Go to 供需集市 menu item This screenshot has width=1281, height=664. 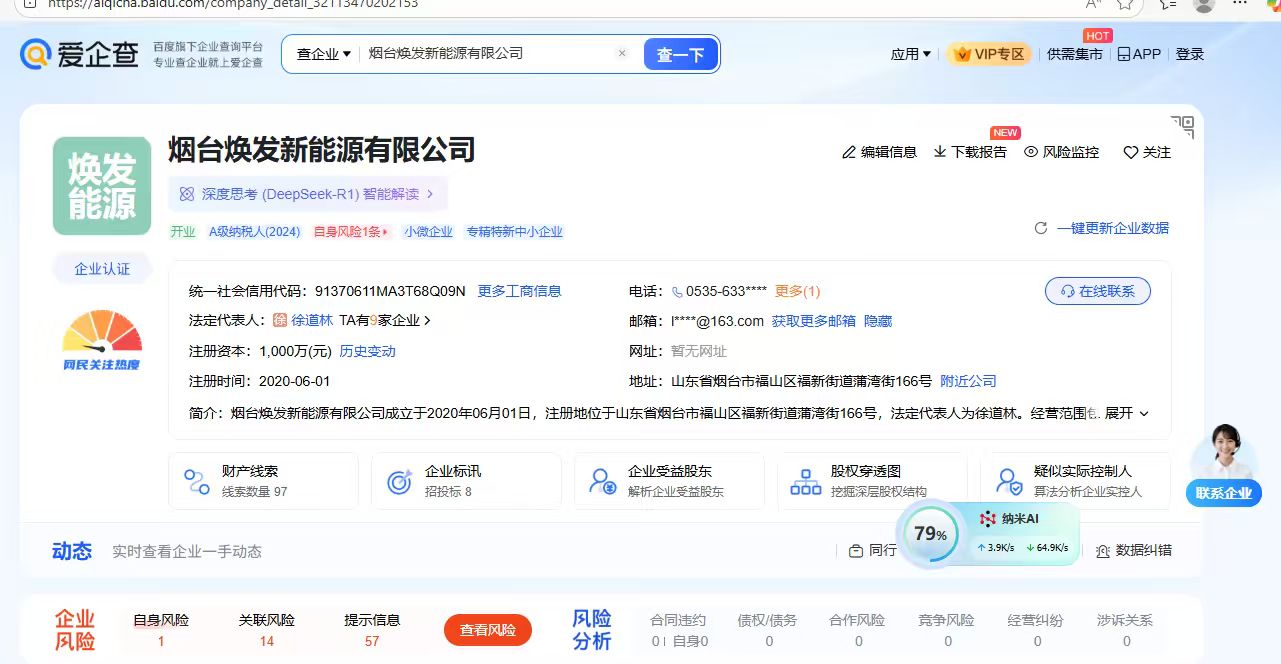tap(1075, 54)
